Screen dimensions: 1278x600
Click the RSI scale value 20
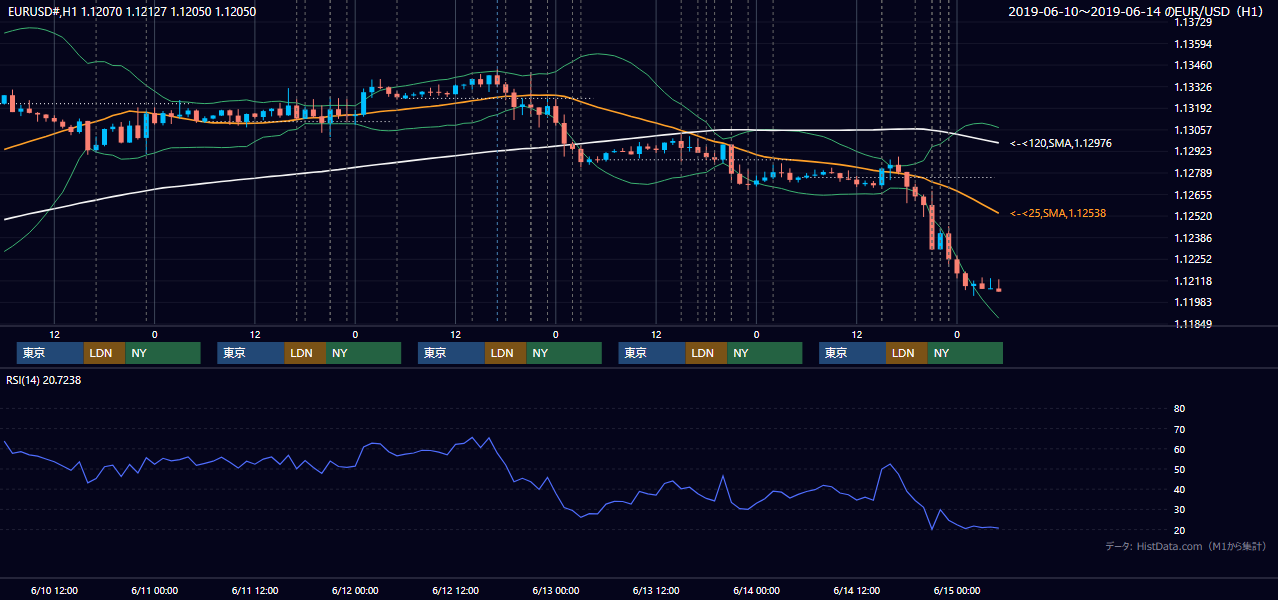[x=1179, y=530]
